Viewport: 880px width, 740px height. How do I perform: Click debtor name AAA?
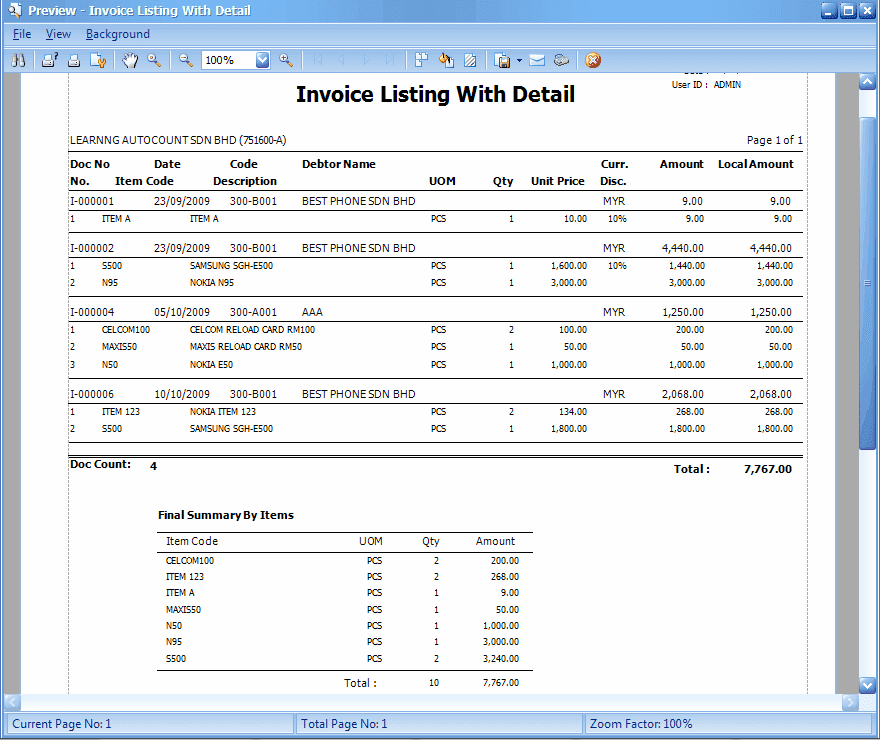coord(313,312)
